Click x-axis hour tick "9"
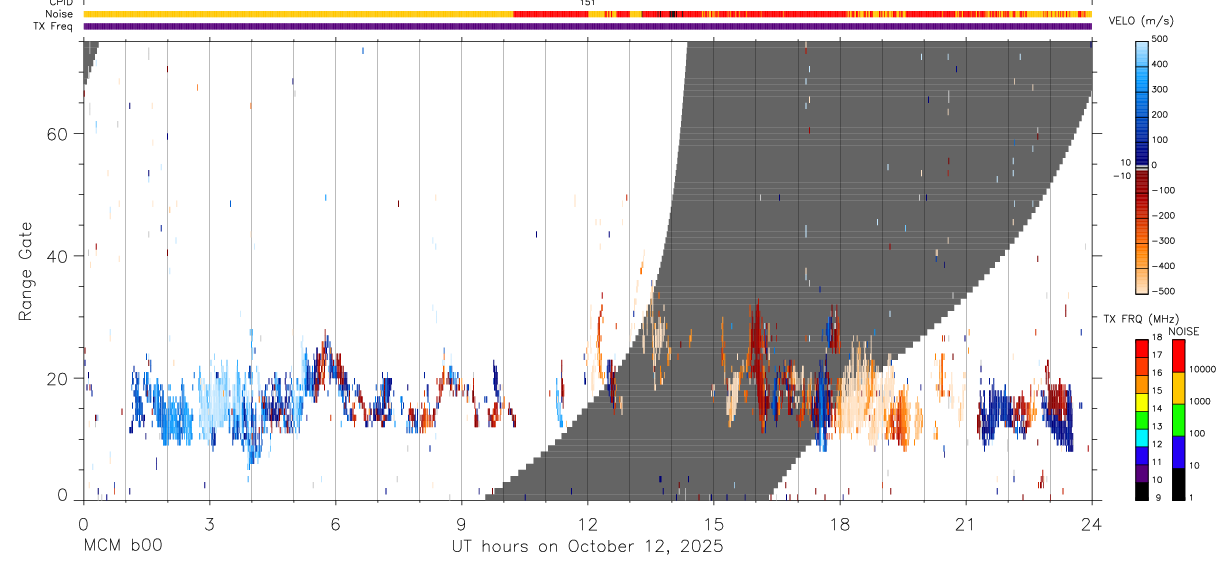The image size is (1228, 567). click(461, 524)
